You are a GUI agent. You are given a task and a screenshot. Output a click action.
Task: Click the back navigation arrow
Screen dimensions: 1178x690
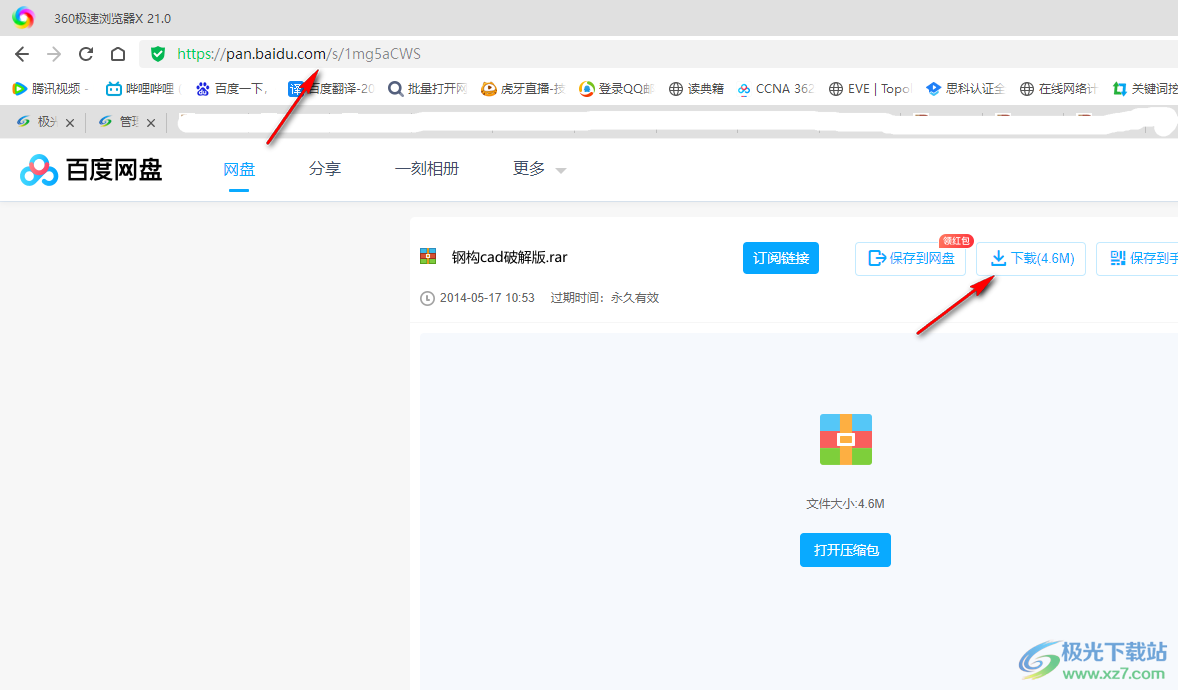[x=21, y=53]
